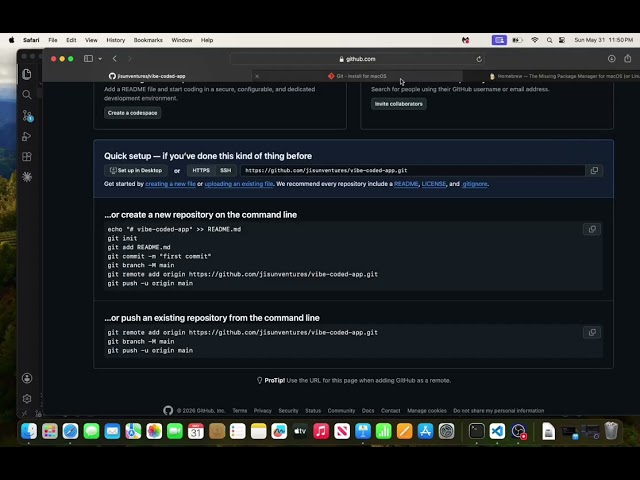Open Control Center in the menu bar

pyautogui.click(x=562, y=40)
